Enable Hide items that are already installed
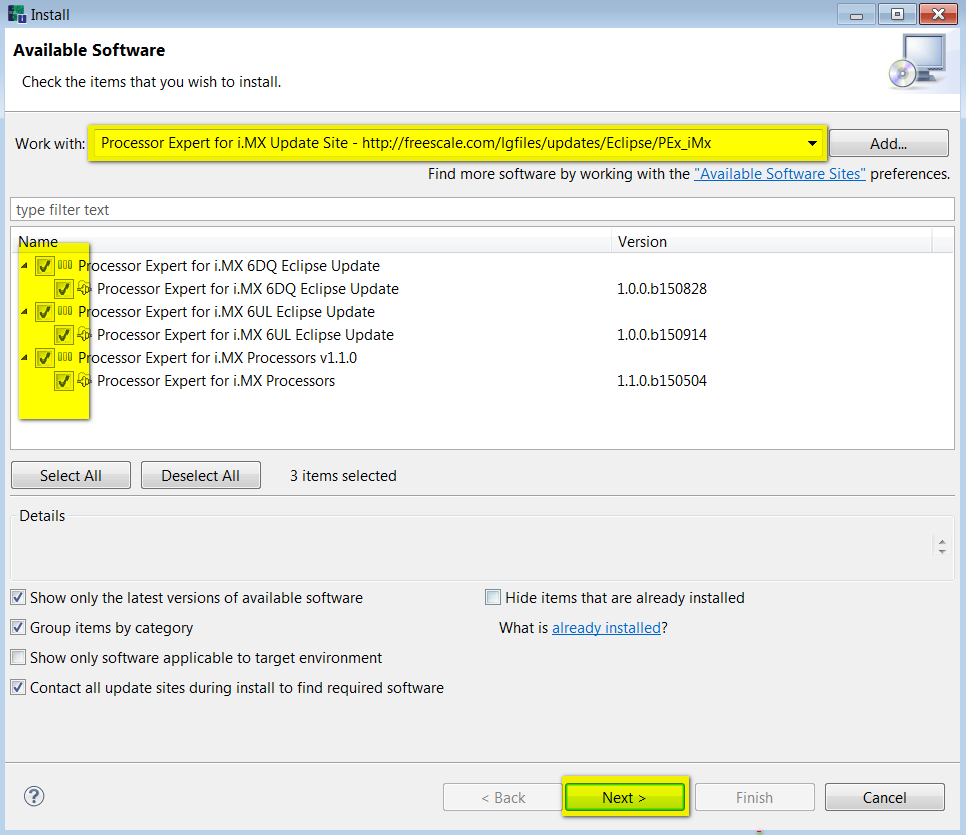Screen dimensions: 966x835 tap(493, 598)
